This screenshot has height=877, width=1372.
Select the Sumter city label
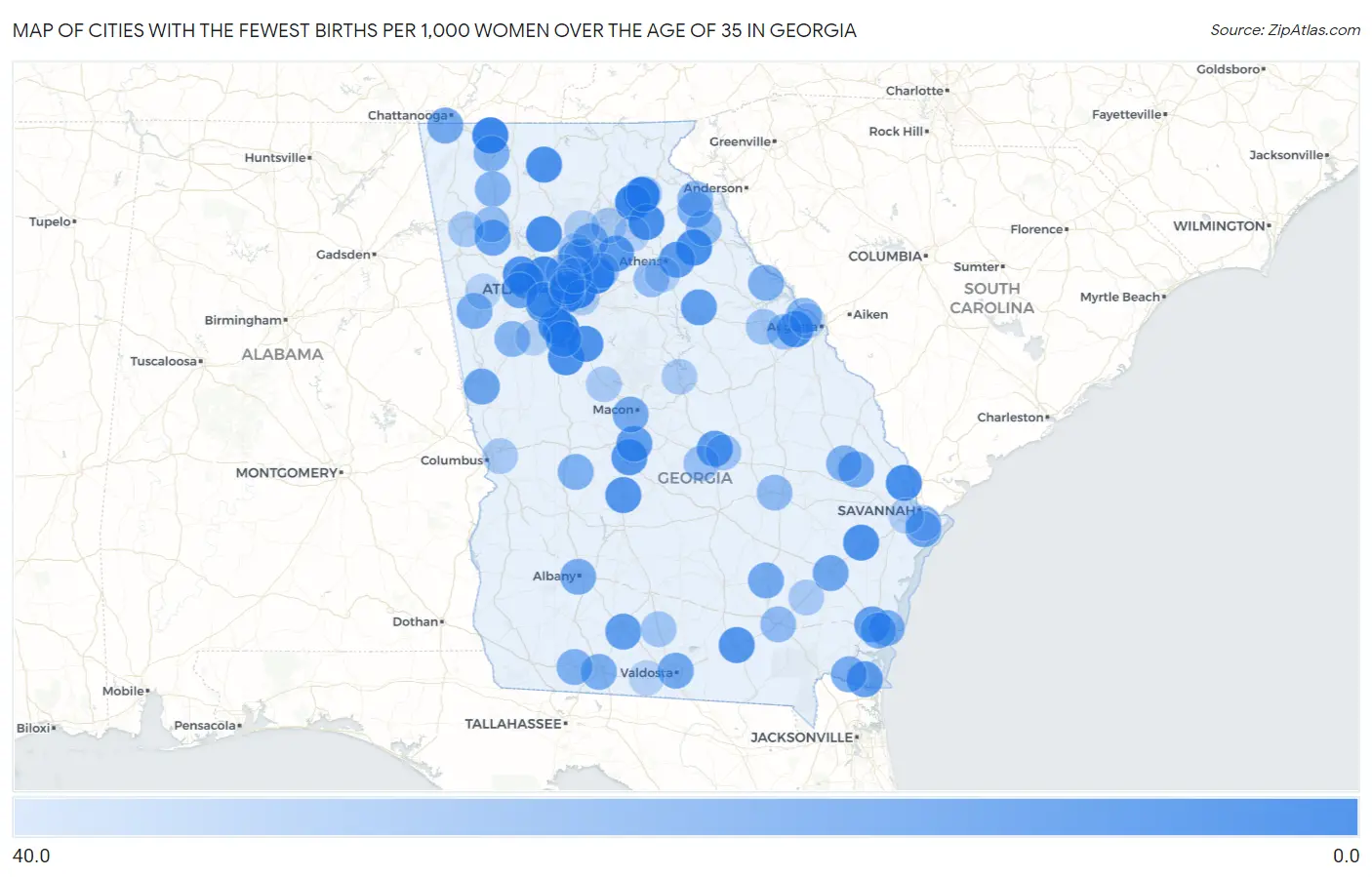click(977, 266)
